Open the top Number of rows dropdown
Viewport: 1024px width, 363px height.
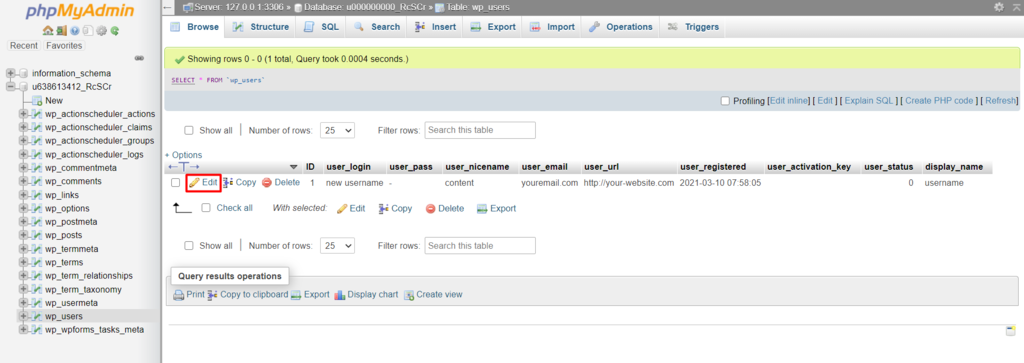[337, 130]
